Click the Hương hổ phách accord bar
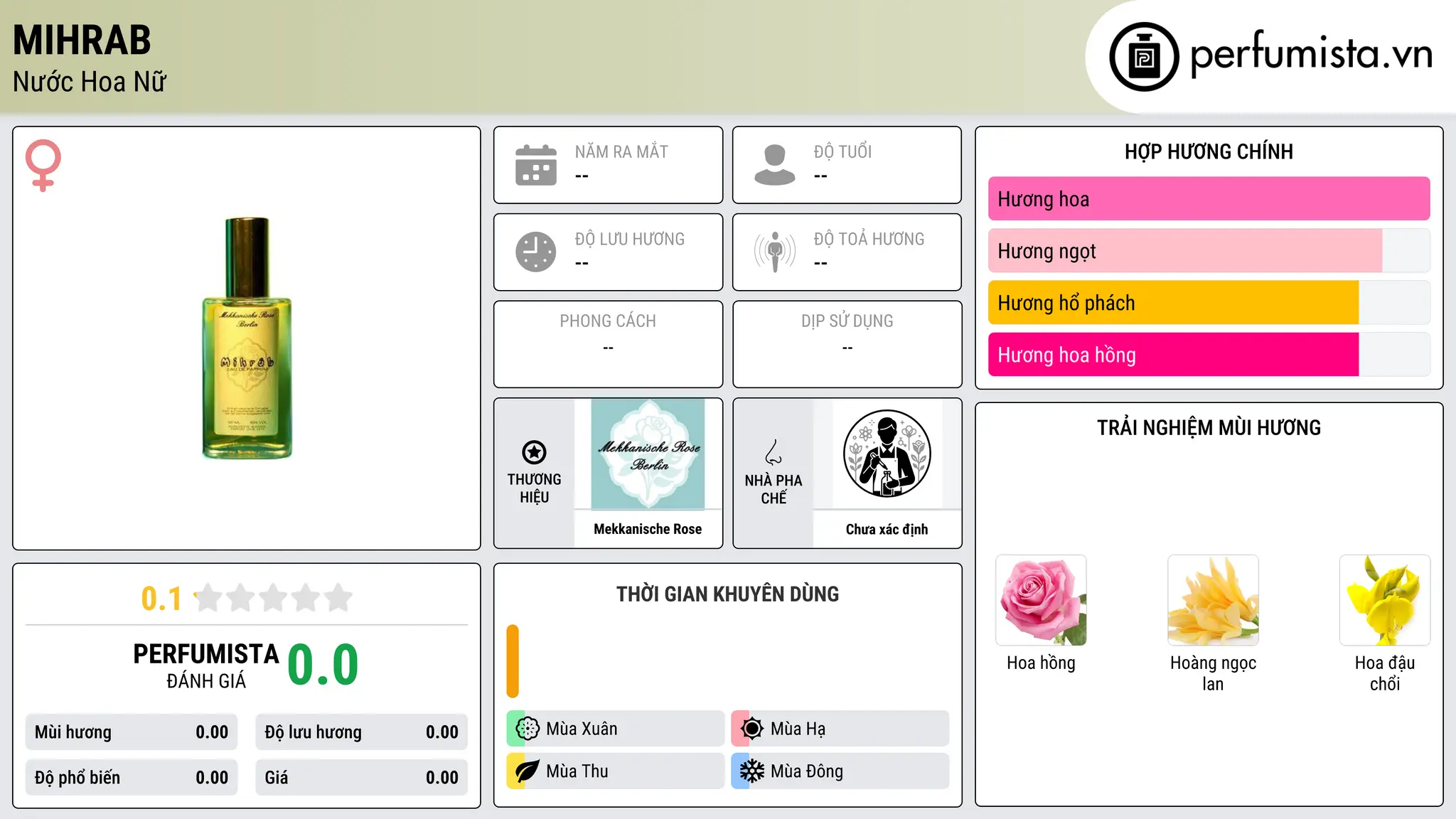This screenshot has width=1456, height=819. [x=1209, y=303]
